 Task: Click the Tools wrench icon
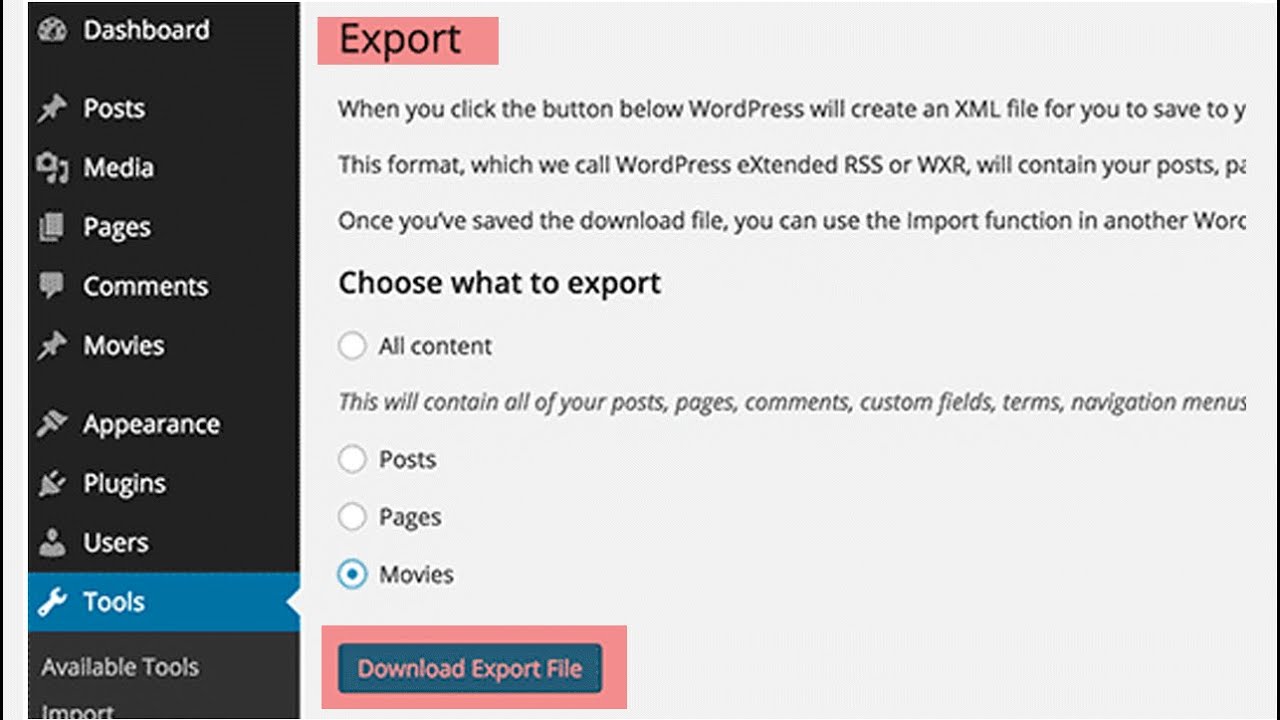52,602
